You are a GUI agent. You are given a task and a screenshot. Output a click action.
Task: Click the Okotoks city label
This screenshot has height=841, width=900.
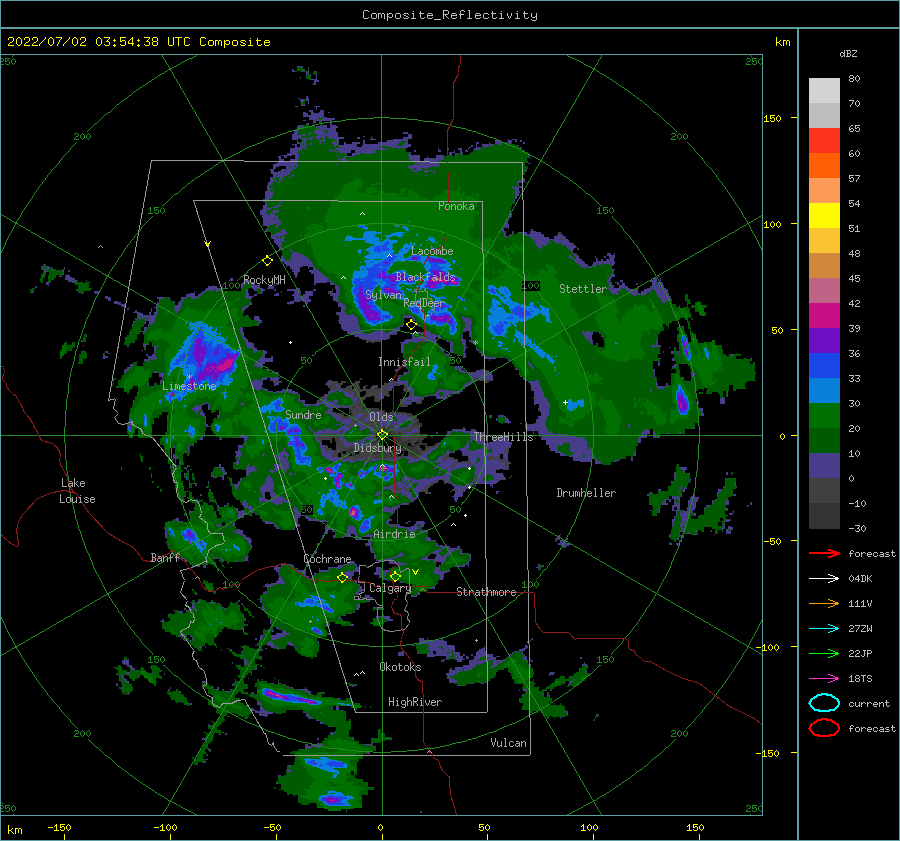(400, 667)
